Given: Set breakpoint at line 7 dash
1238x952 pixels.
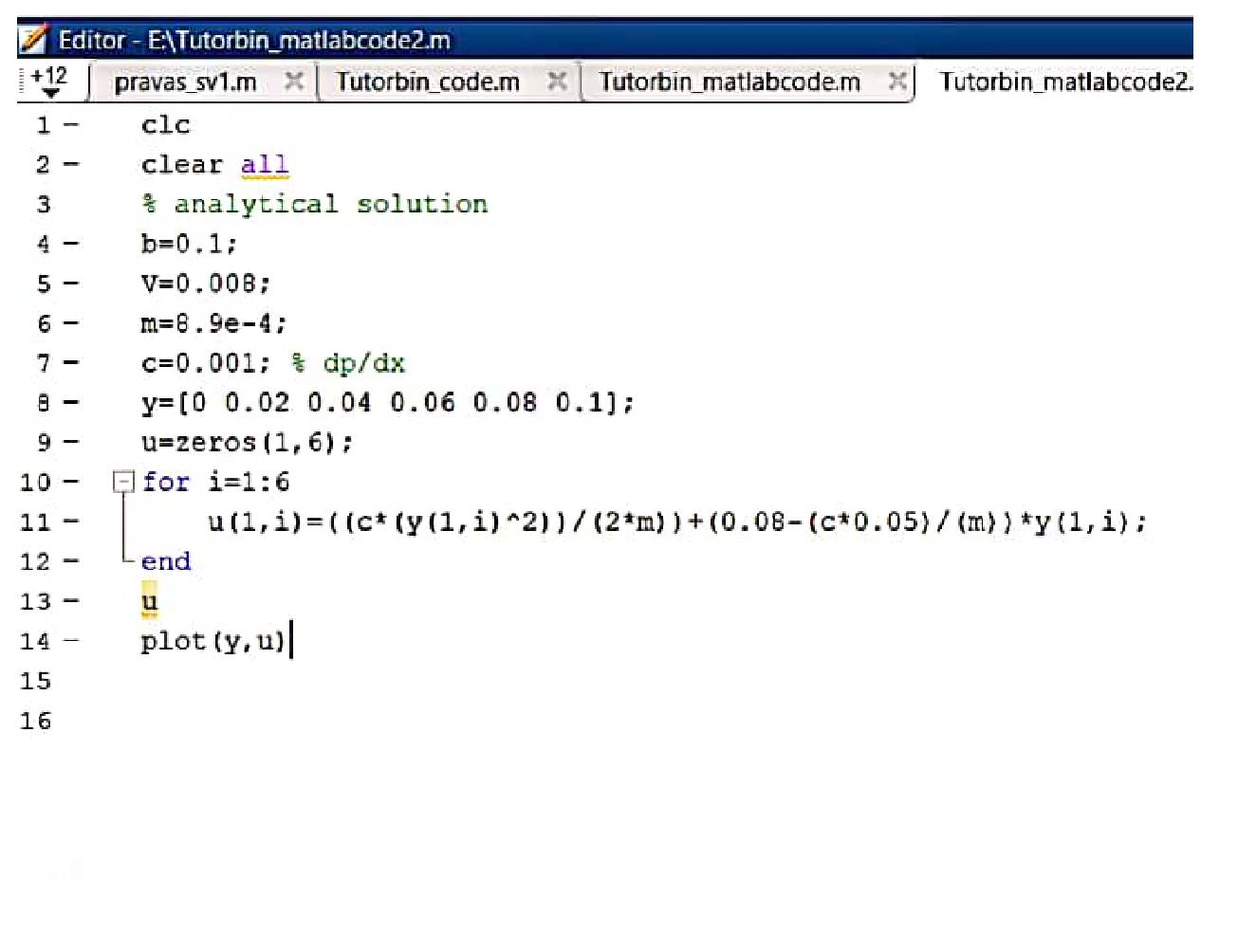Looking at the screenshot, I should (71, 364).
